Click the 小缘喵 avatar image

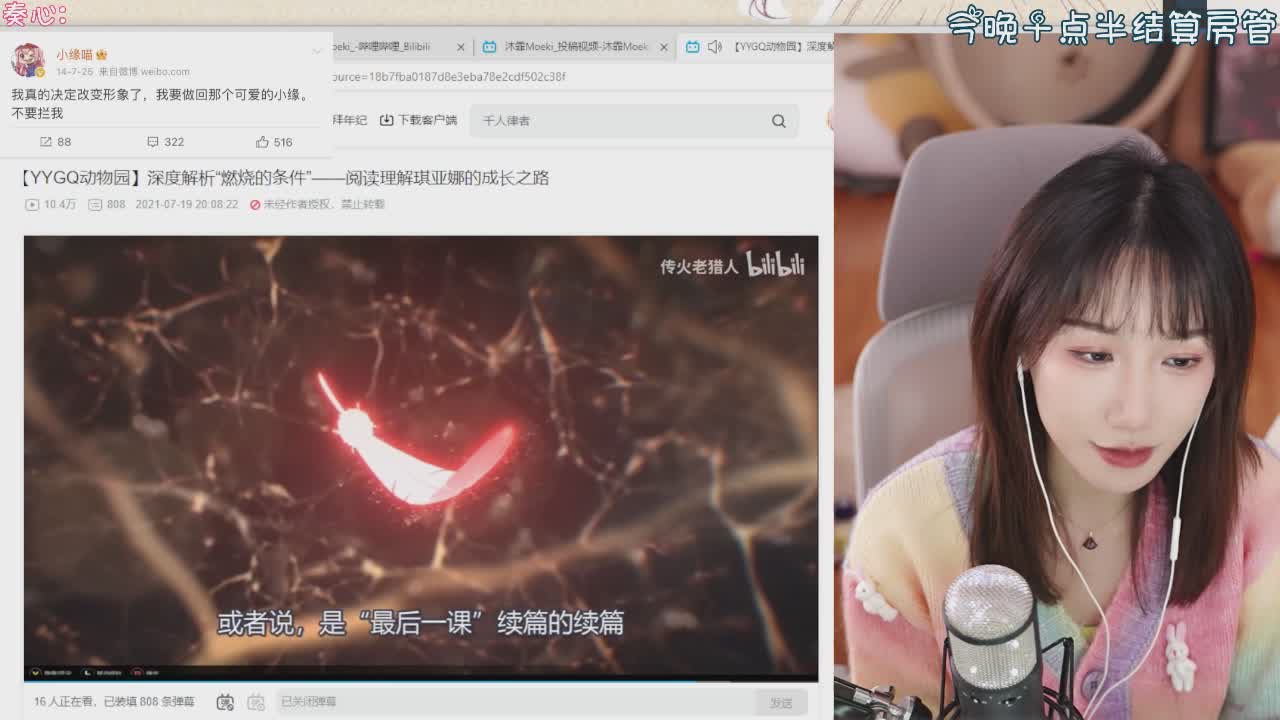tap(27, 61)
